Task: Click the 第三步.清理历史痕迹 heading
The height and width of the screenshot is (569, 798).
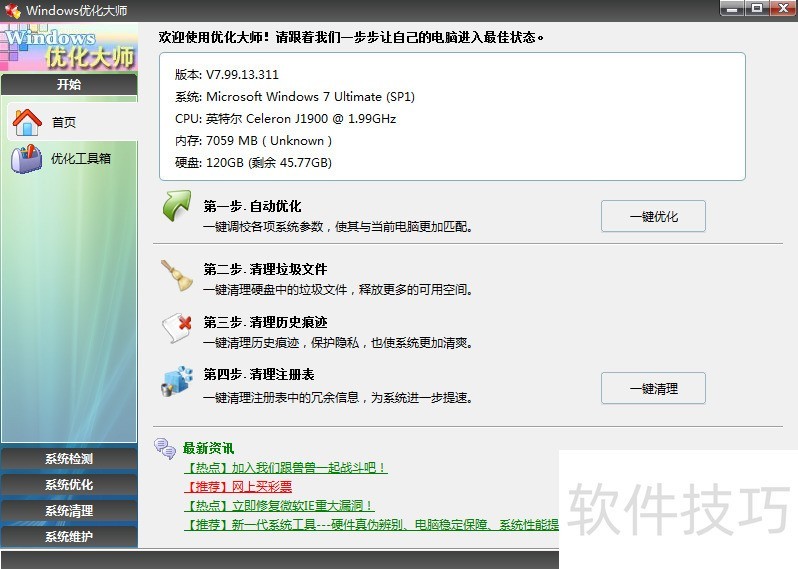Action: [265, 322]
